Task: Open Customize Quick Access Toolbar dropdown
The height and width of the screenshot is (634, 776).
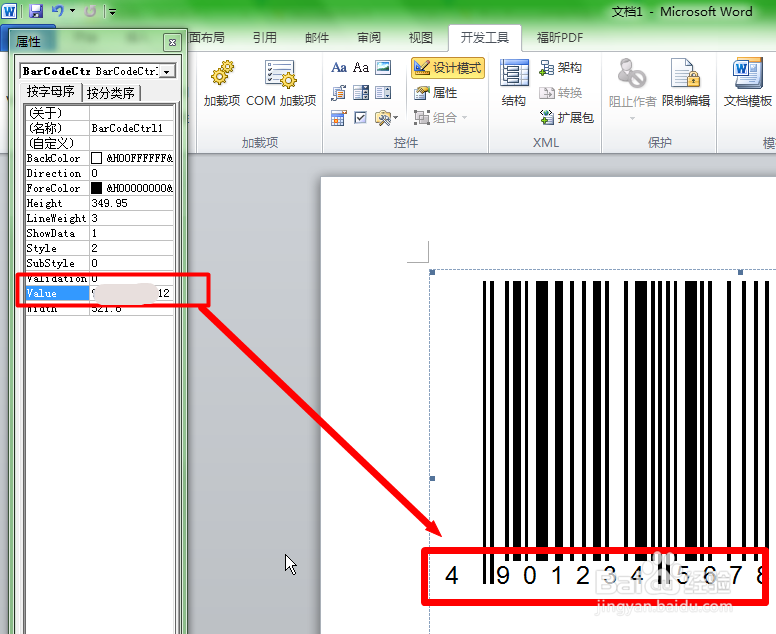Action: point(112,11)
